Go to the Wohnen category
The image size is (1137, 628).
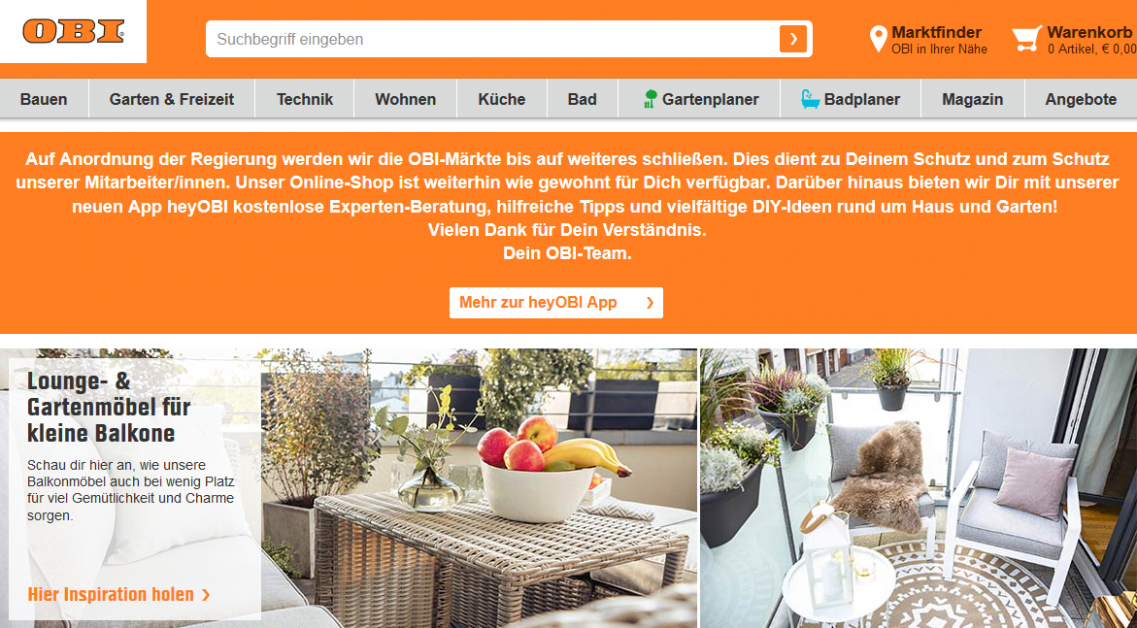(405, 99)
